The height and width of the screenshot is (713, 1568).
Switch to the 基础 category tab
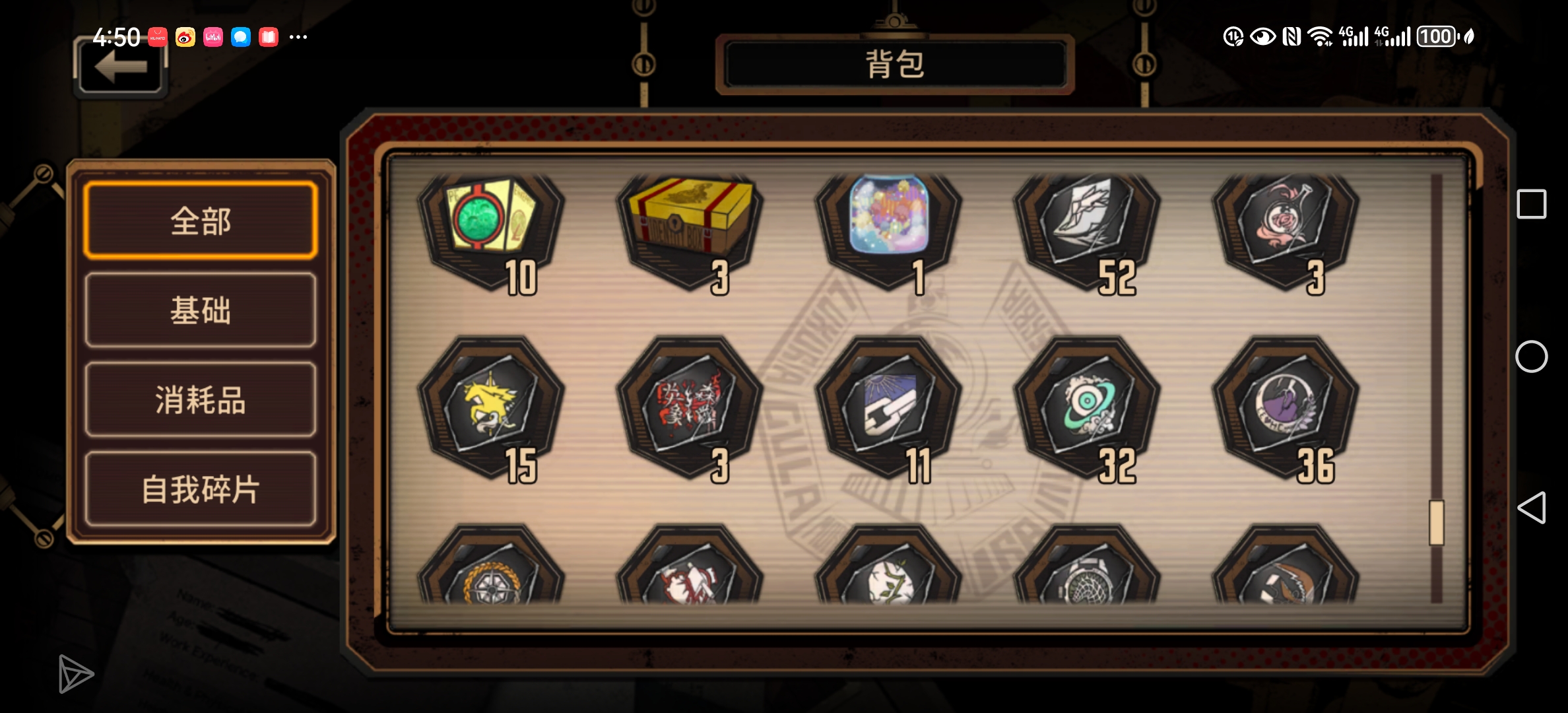click(x=201, y=310)
